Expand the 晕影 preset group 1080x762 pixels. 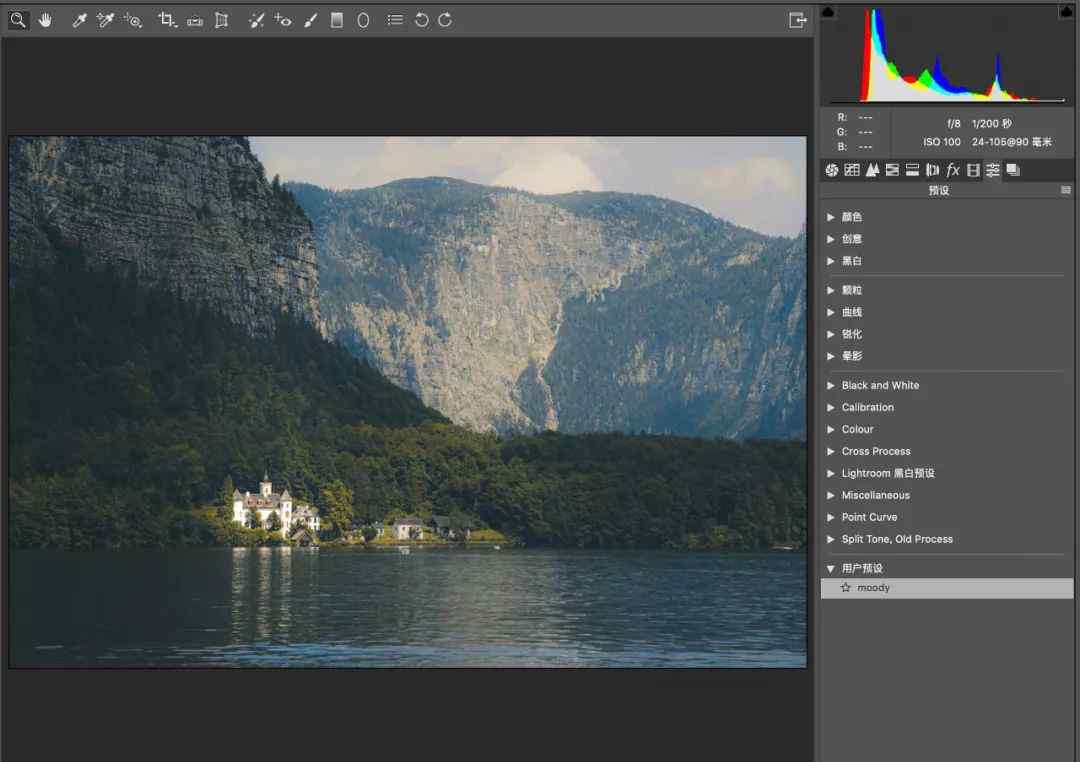pos(831,356)
